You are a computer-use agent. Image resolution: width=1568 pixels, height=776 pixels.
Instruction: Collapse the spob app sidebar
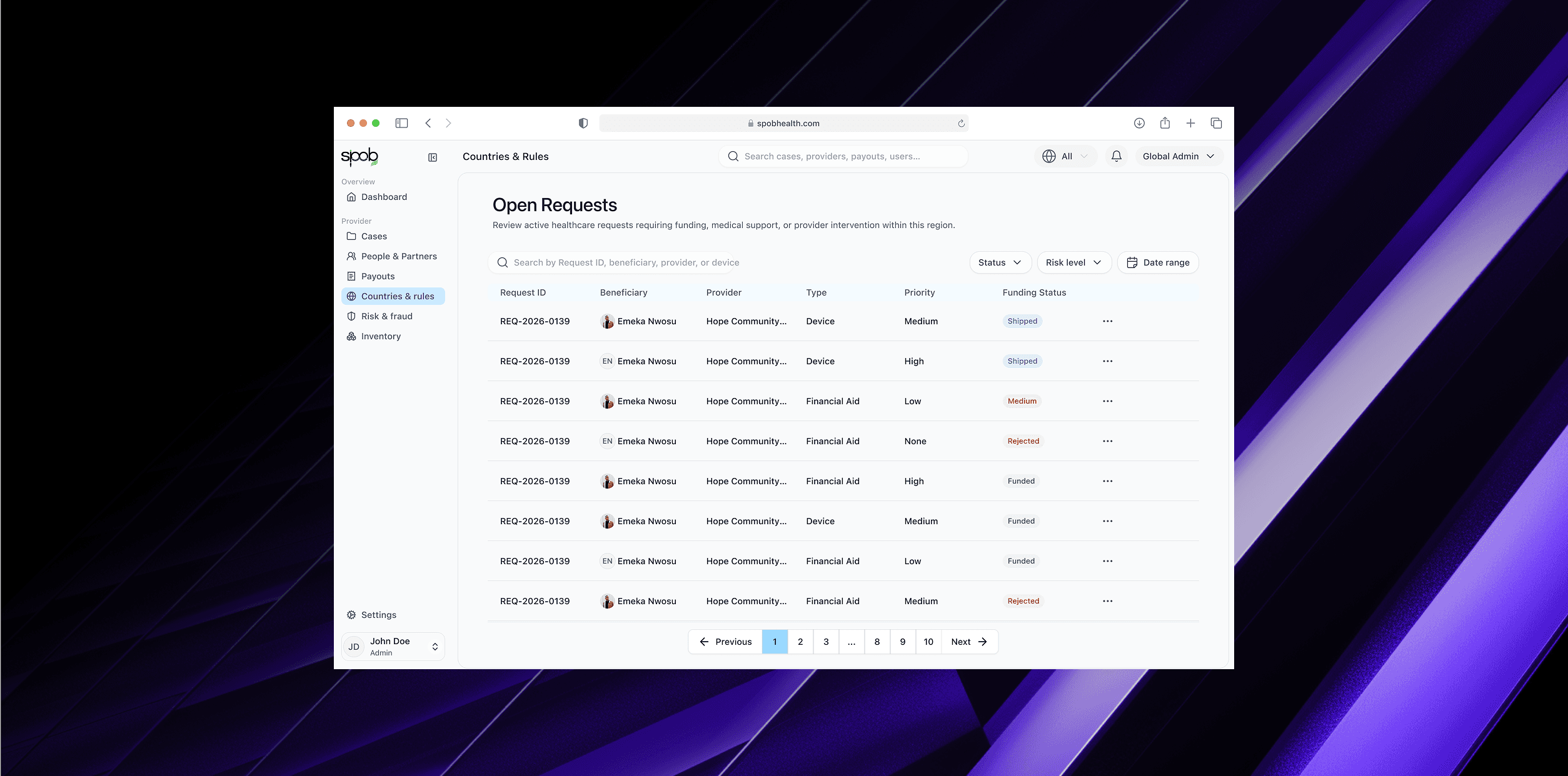tap(433, 157)
